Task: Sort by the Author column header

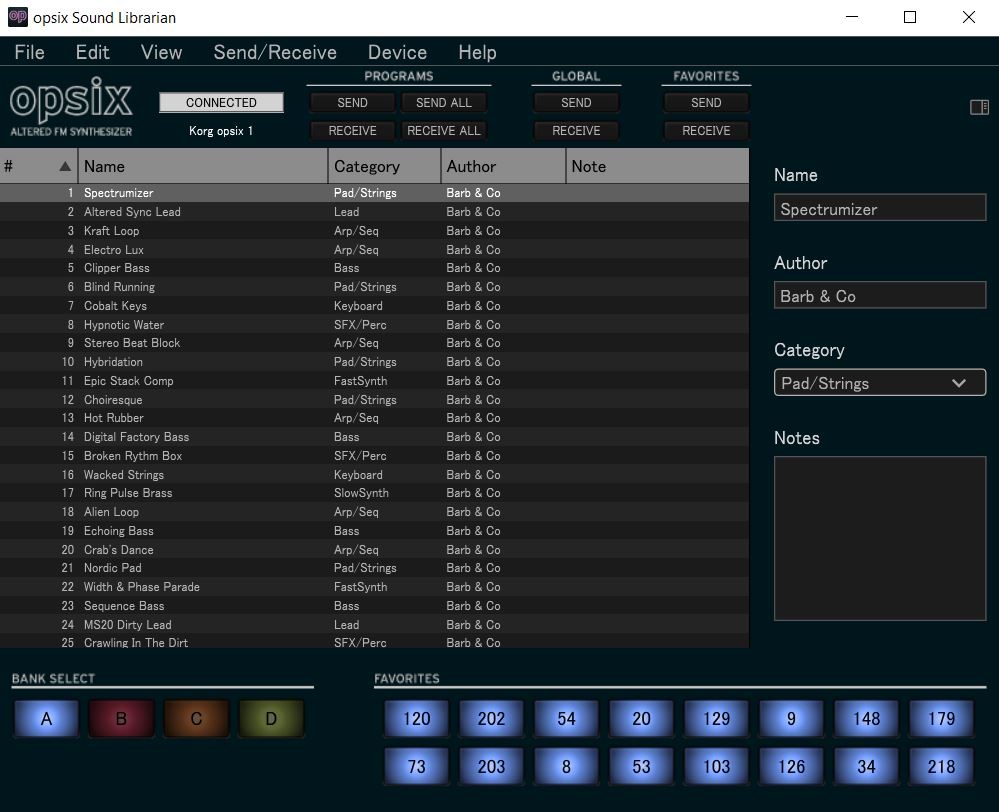Action: (503, 166)
